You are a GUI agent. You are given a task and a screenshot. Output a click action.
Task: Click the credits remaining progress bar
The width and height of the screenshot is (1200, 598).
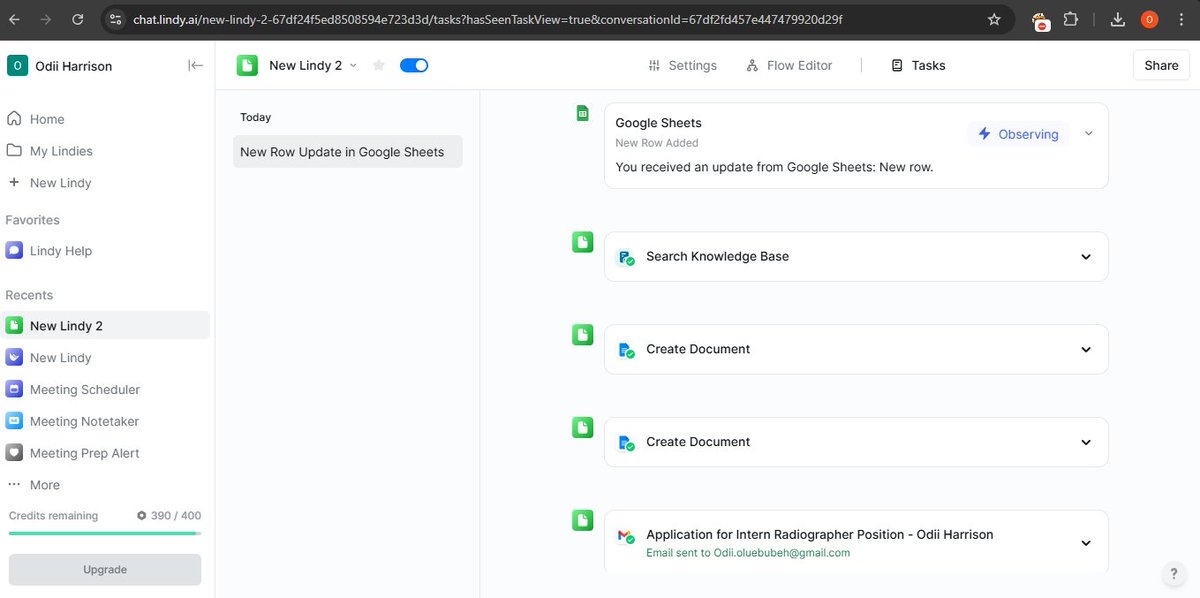tap(105, 533)
